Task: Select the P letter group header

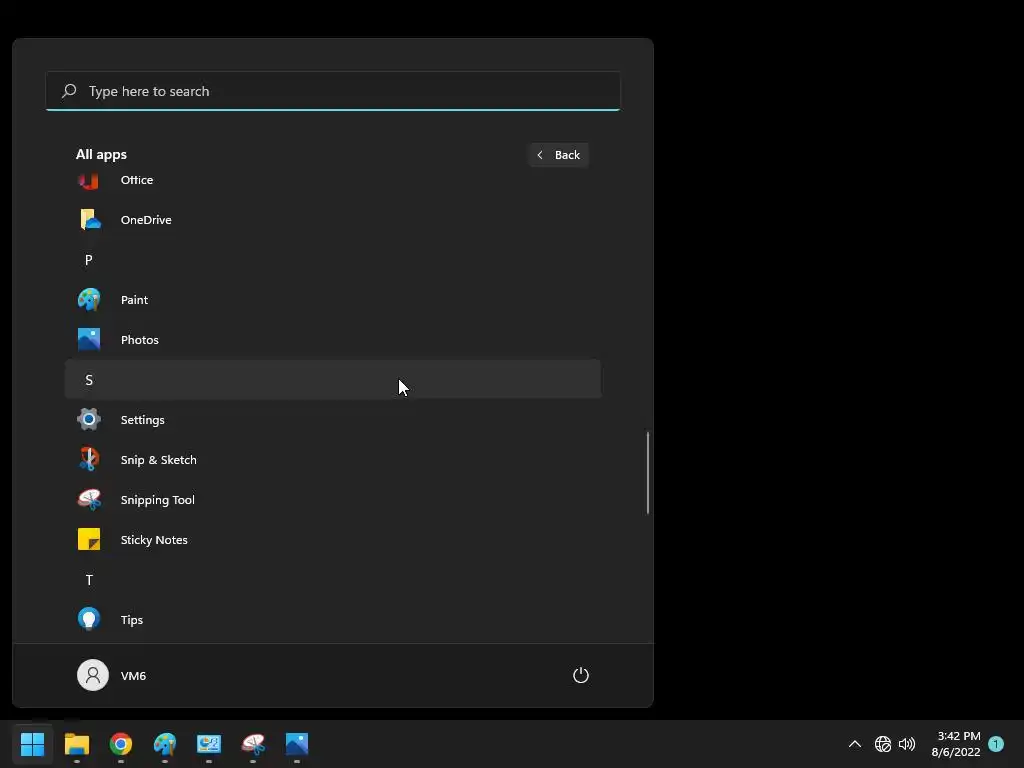Action: coord(332,260)
